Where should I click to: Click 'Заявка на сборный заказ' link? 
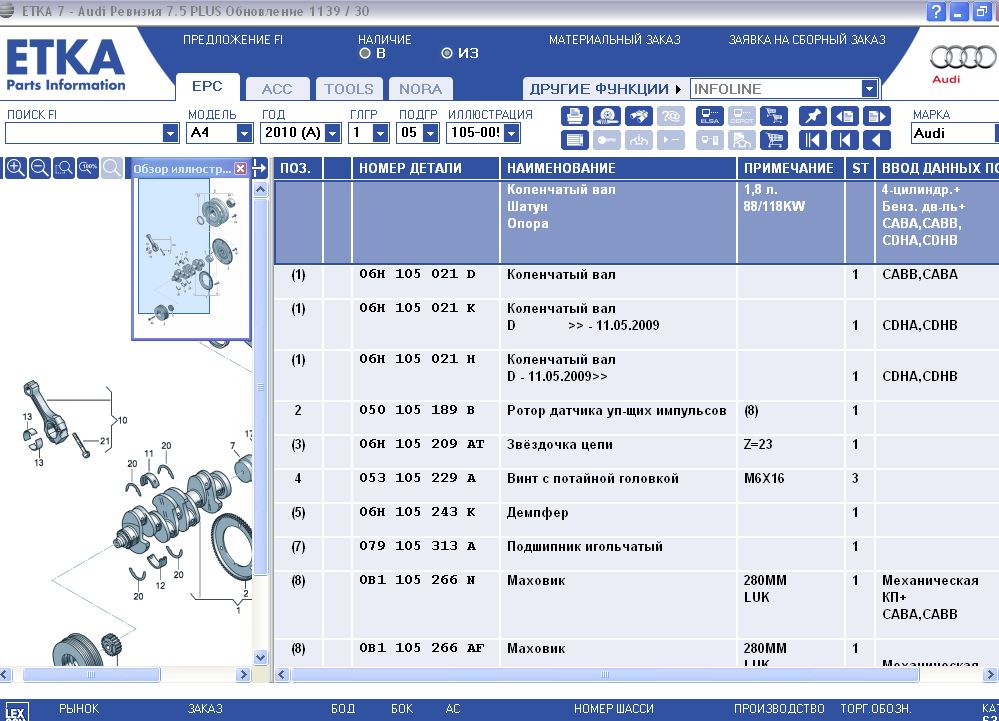coord(806,40)
